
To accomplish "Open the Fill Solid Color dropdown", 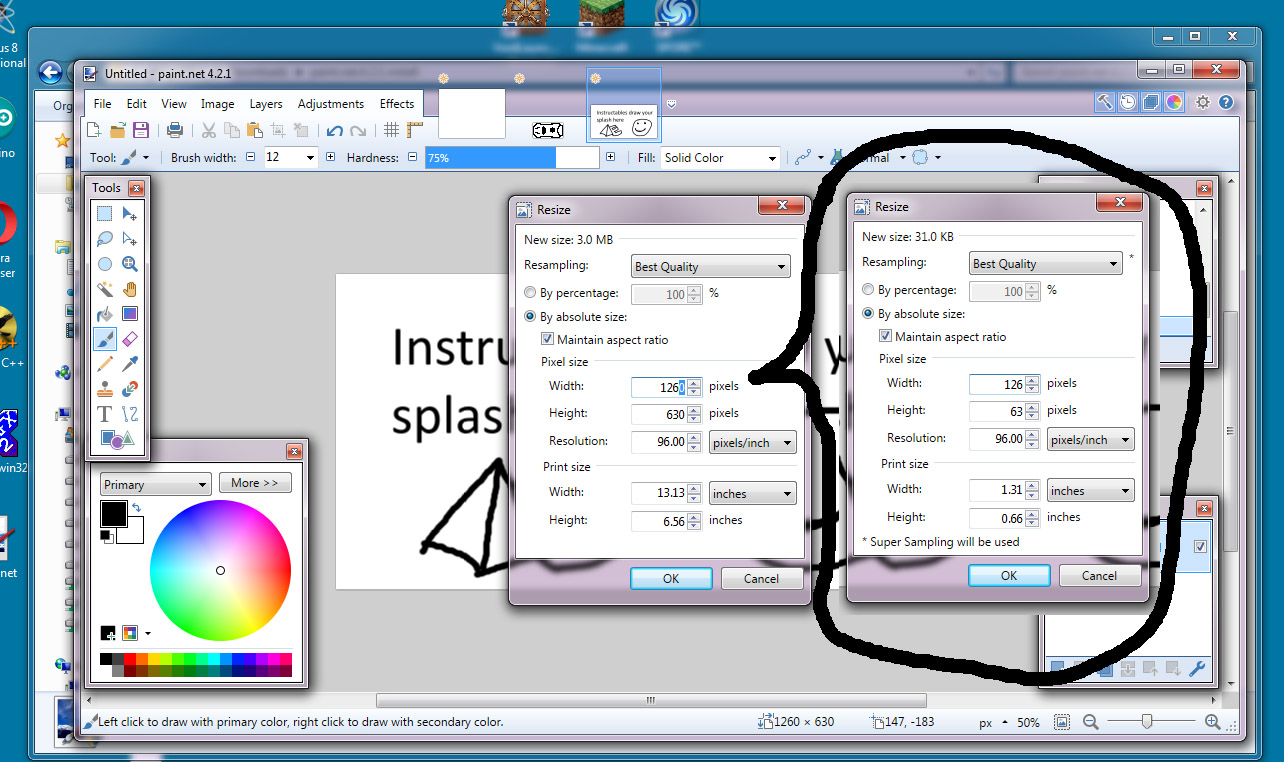I will 721,158.
